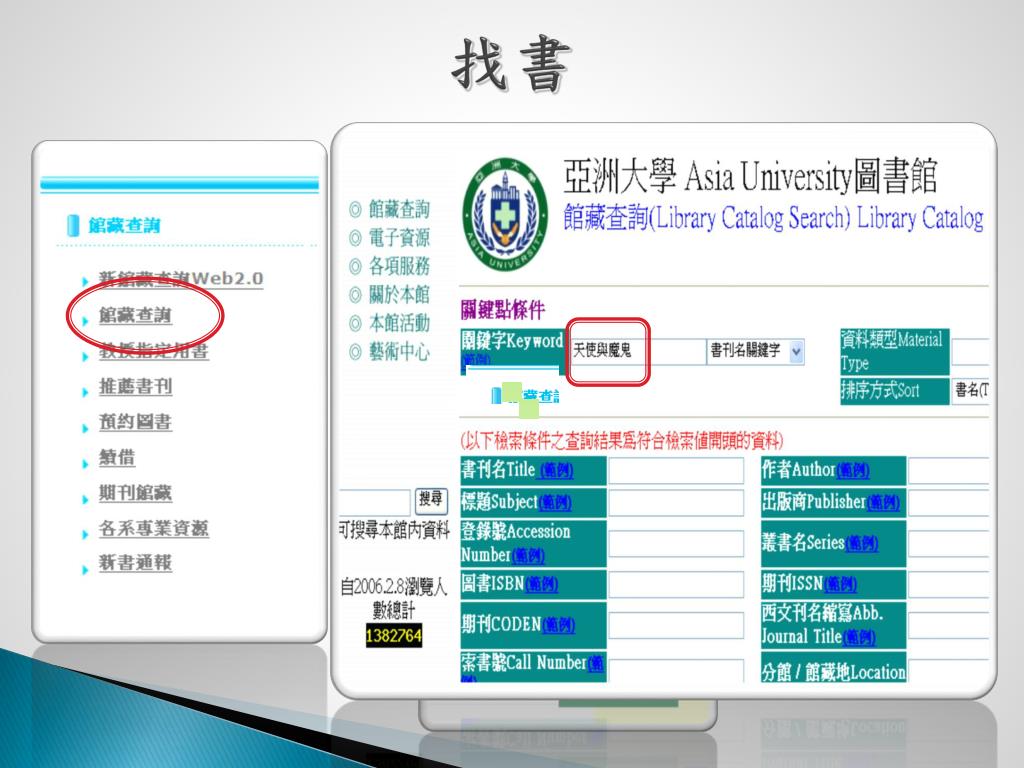Click the 關鍵點條件 heading text
This screenshot has width=1024, height=768.
[x=502, y=310]
